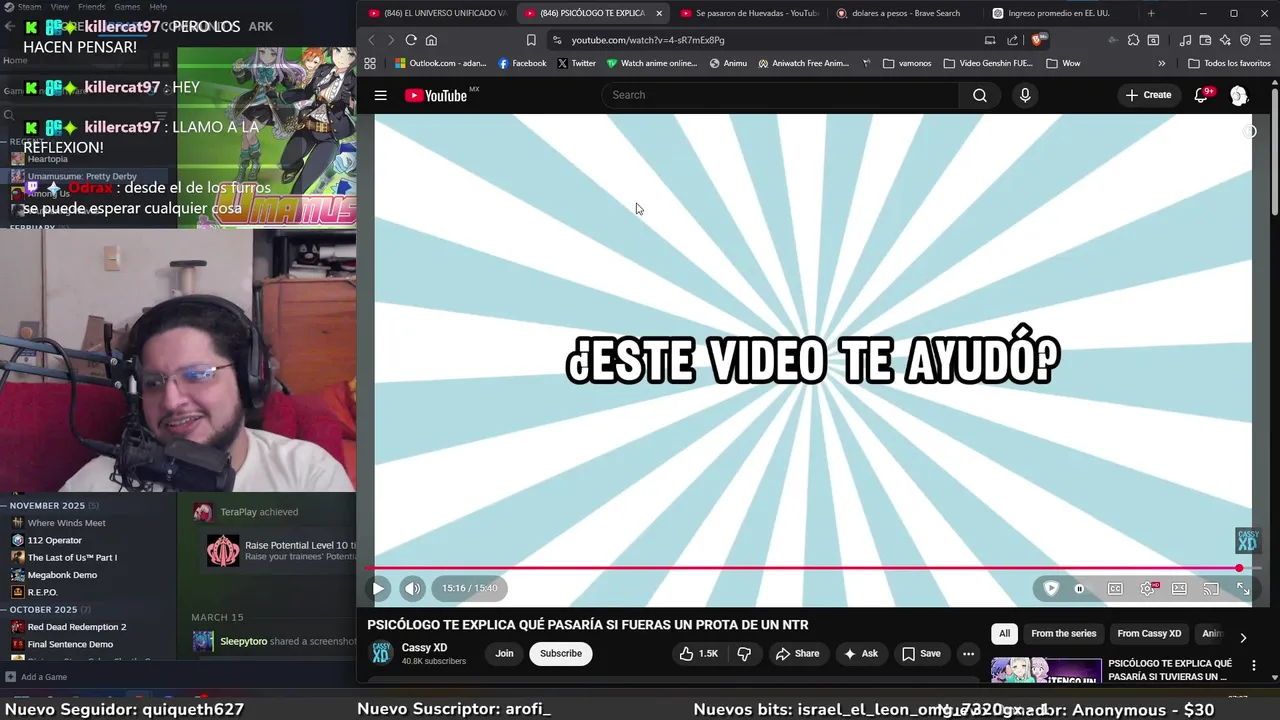Viewport: 1280px width, 720px height.
Task: Open Brave Leo AI sparkle icon
Action: [1225, 40]
